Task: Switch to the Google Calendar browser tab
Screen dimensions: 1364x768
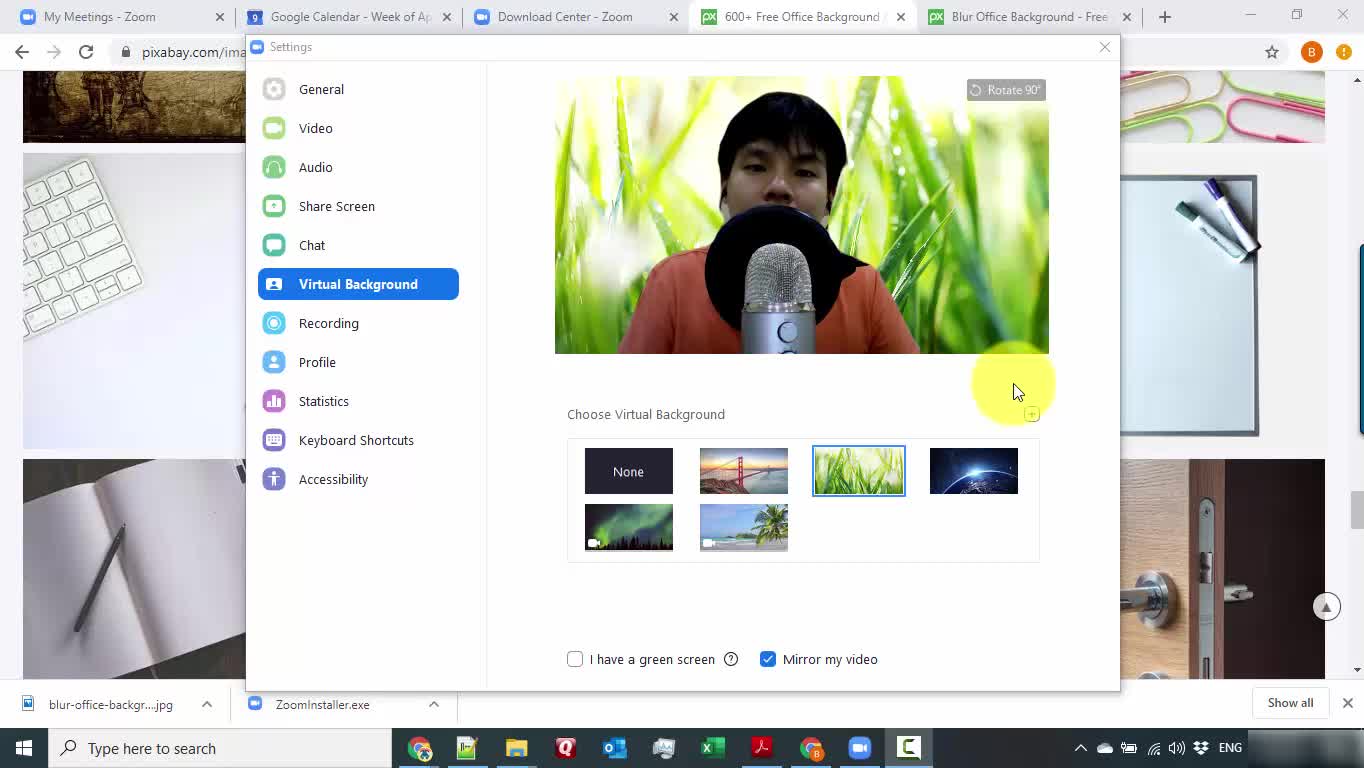Action: [x=350, y=17]
